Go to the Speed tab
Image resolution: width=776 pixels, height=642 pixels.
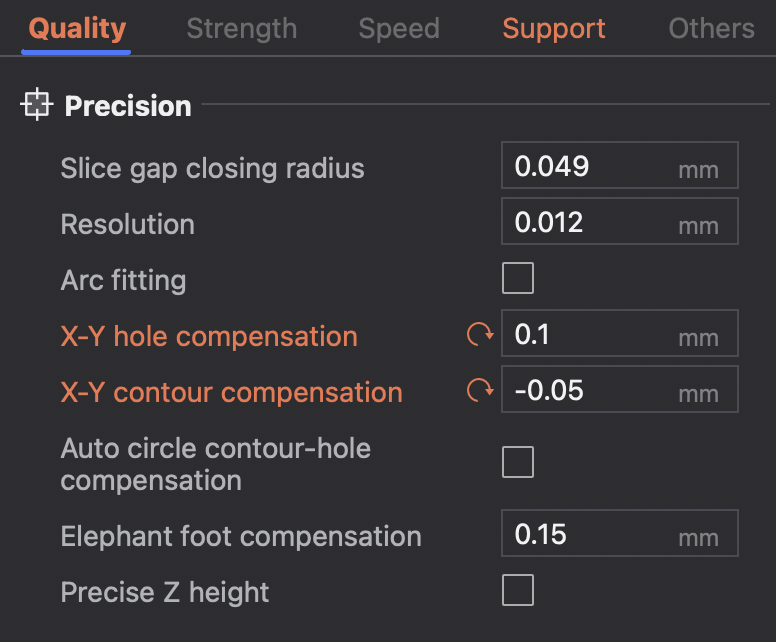399,28
